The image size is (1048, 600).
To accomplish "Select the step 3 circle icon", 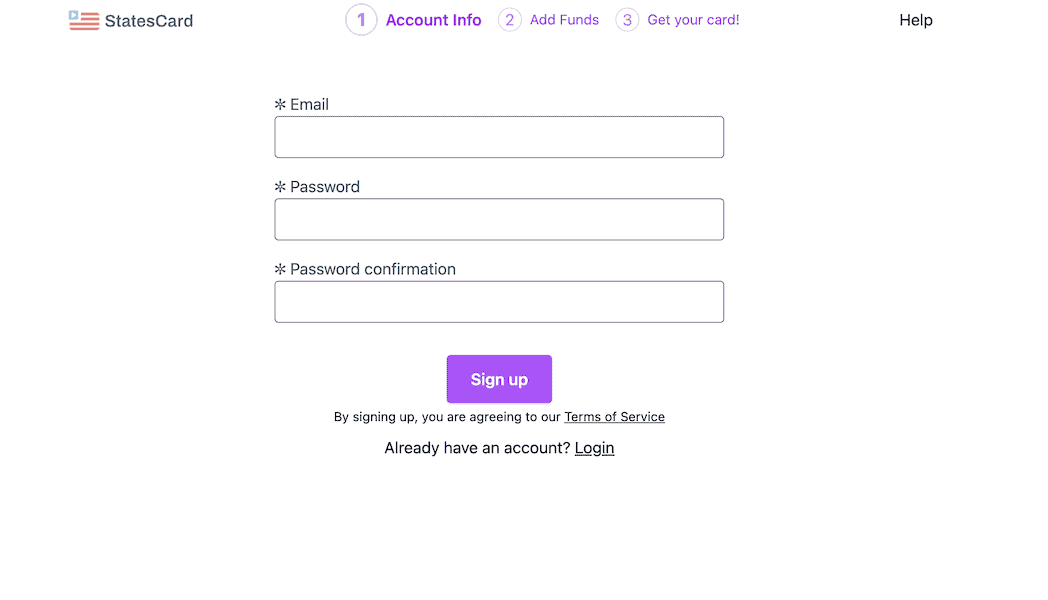I will pyautogui.click(x=627, y=20).
